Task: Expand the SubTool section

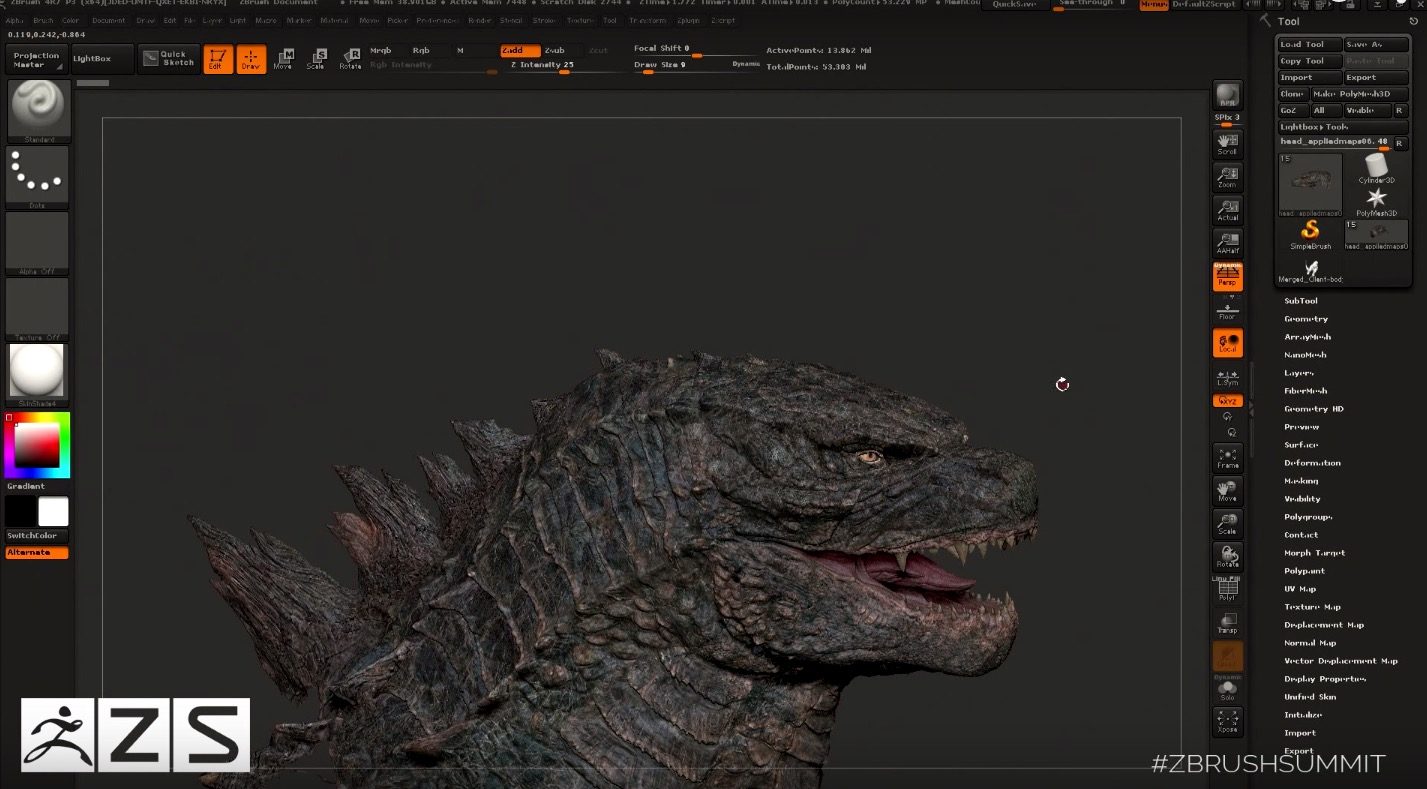Action: [1301, 301]
